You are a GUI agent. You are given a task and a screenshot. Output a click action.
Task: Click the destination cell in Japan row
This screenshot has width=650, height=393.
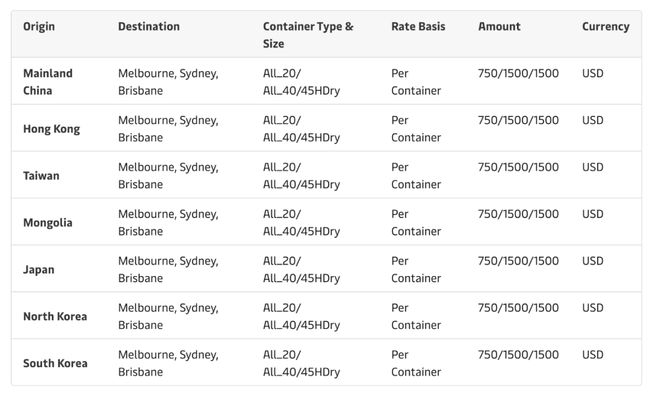pos(168,269)
